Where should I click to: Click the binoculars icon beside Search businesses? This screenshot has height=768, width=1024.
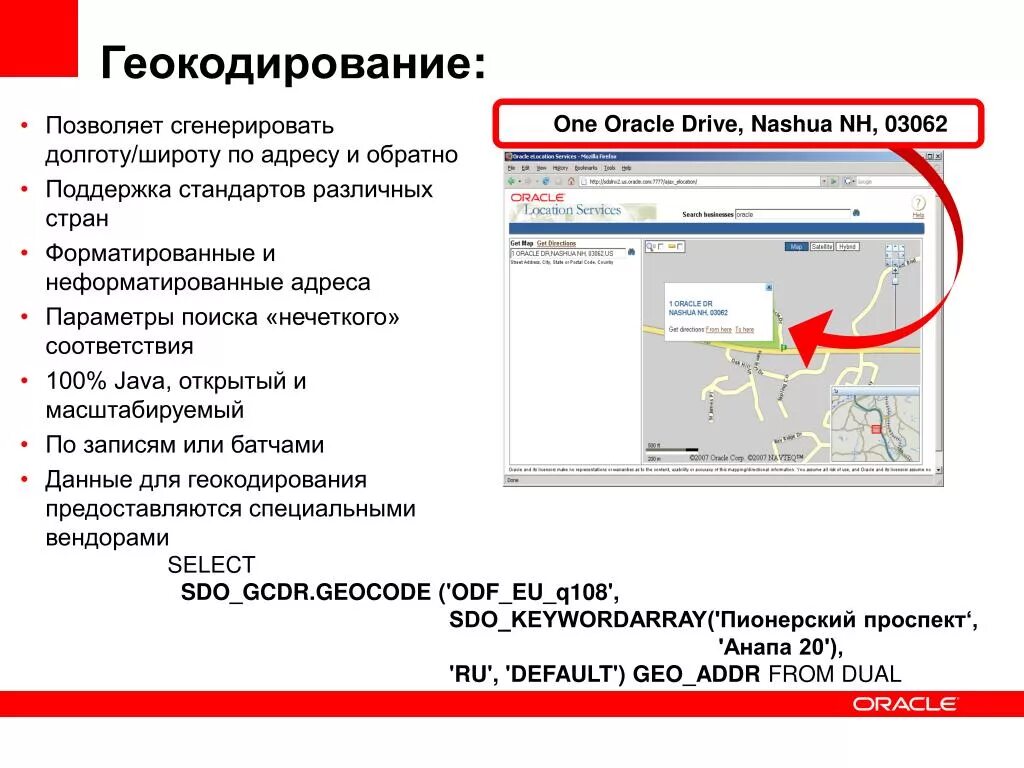856,213
